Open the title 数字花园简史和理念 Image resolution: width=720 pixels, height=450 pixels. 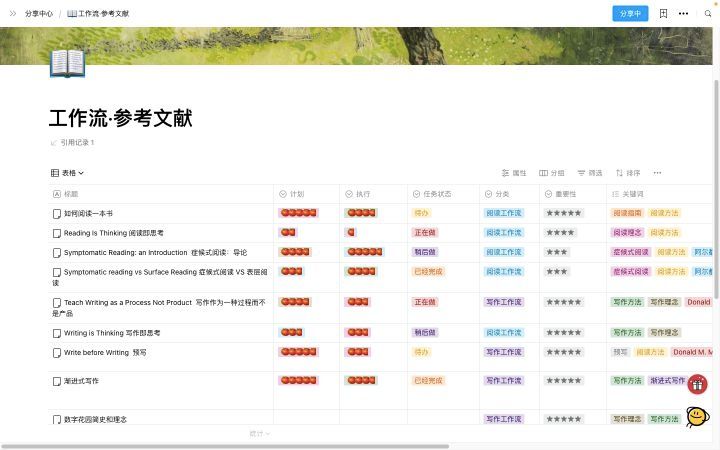95,419
